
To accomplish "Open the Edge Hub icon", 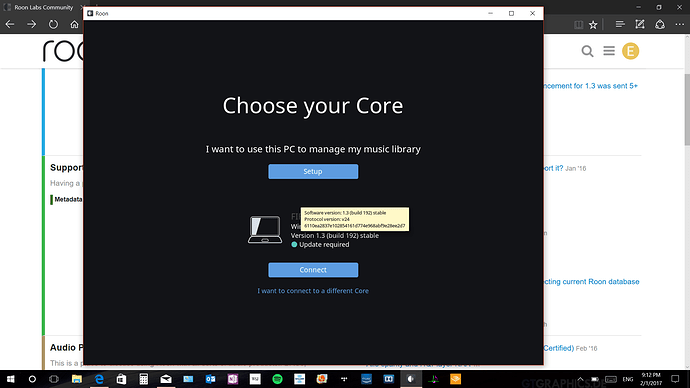I will (x=620, y=24).
